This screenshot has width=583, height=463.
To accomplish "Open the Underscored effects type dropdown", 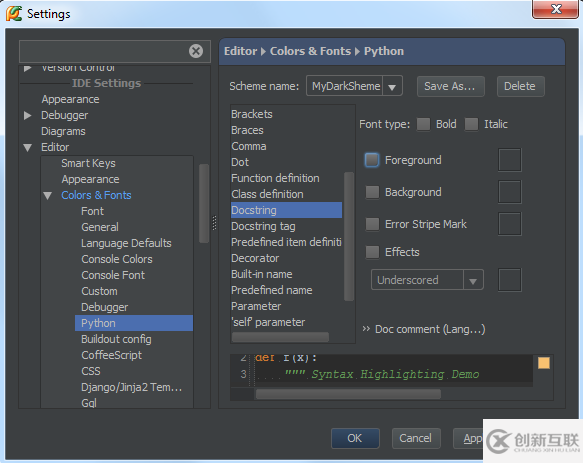I will (x=427, y=280).
